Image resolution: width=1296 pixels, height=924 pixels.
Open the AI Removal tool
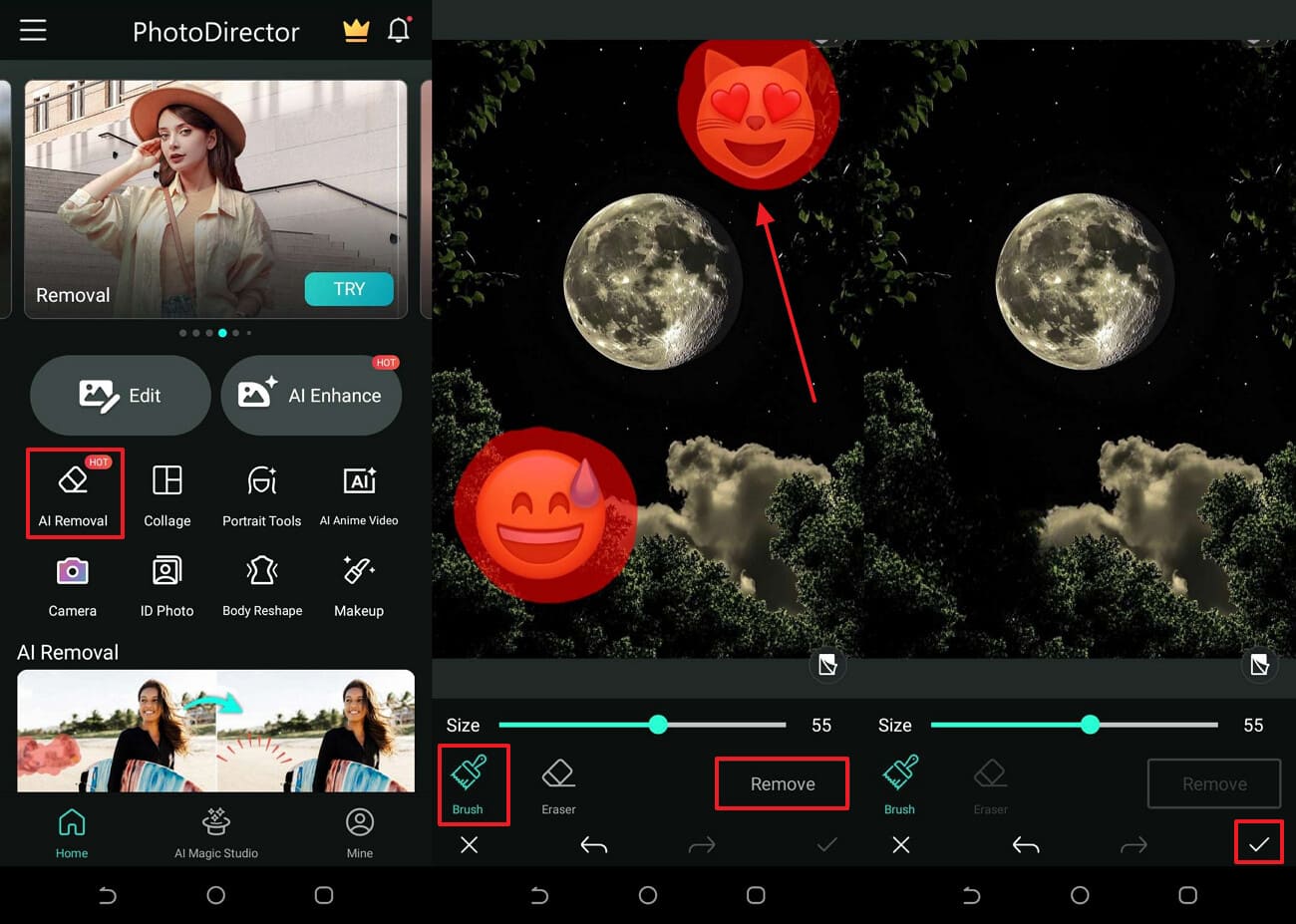[75, 493]
